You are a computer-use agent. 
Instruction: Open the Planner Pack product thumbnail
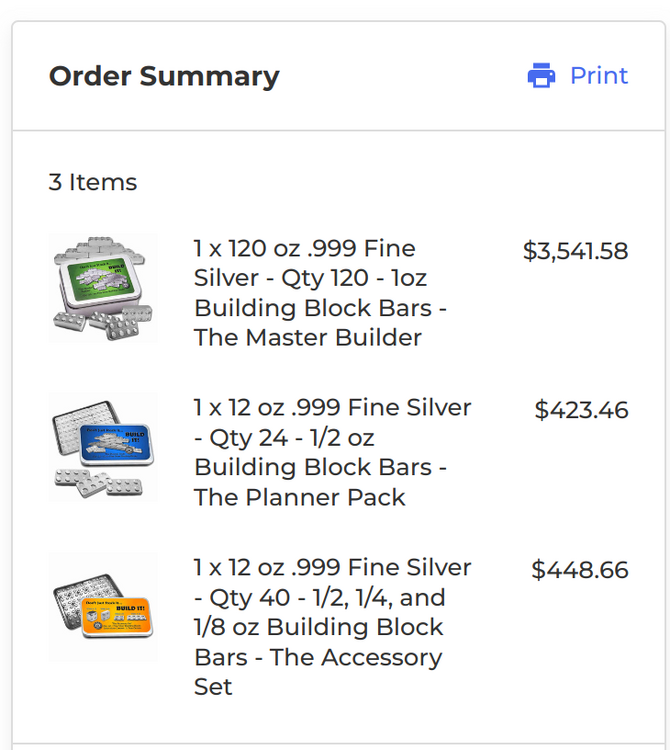(103, 447)
